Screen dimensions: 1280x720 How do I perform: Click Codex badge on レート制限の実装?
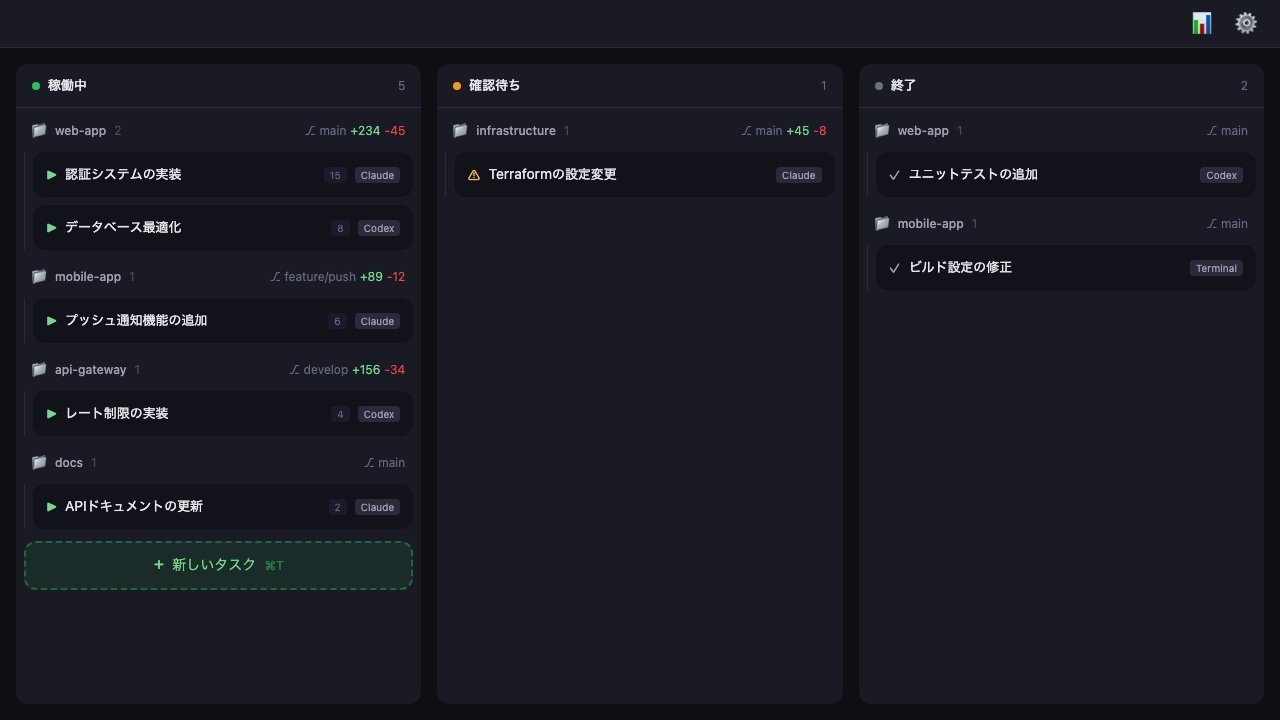(379, 414)
